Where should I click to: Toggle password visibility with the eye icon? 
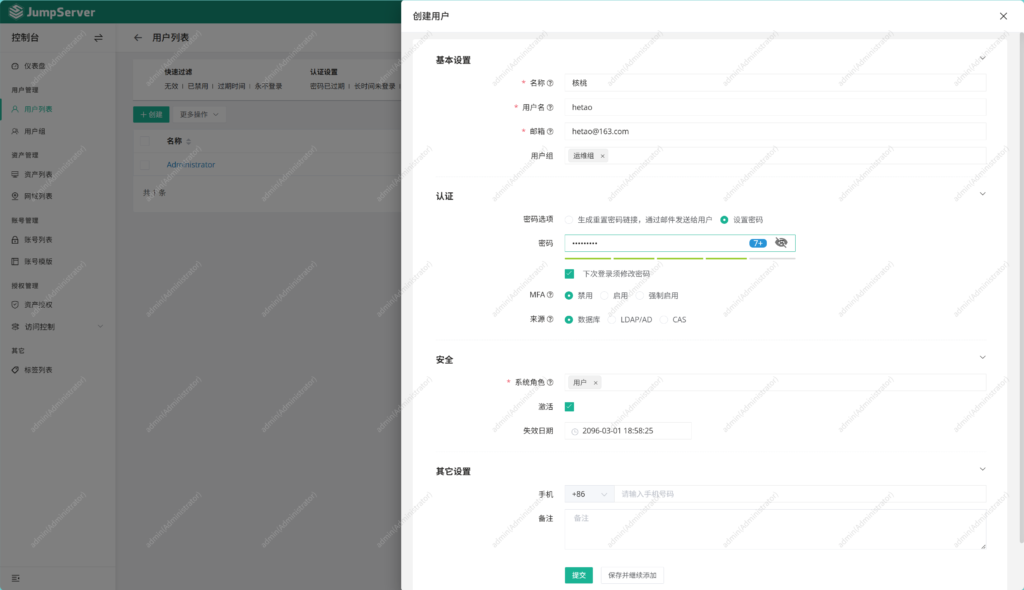point(781,242)
